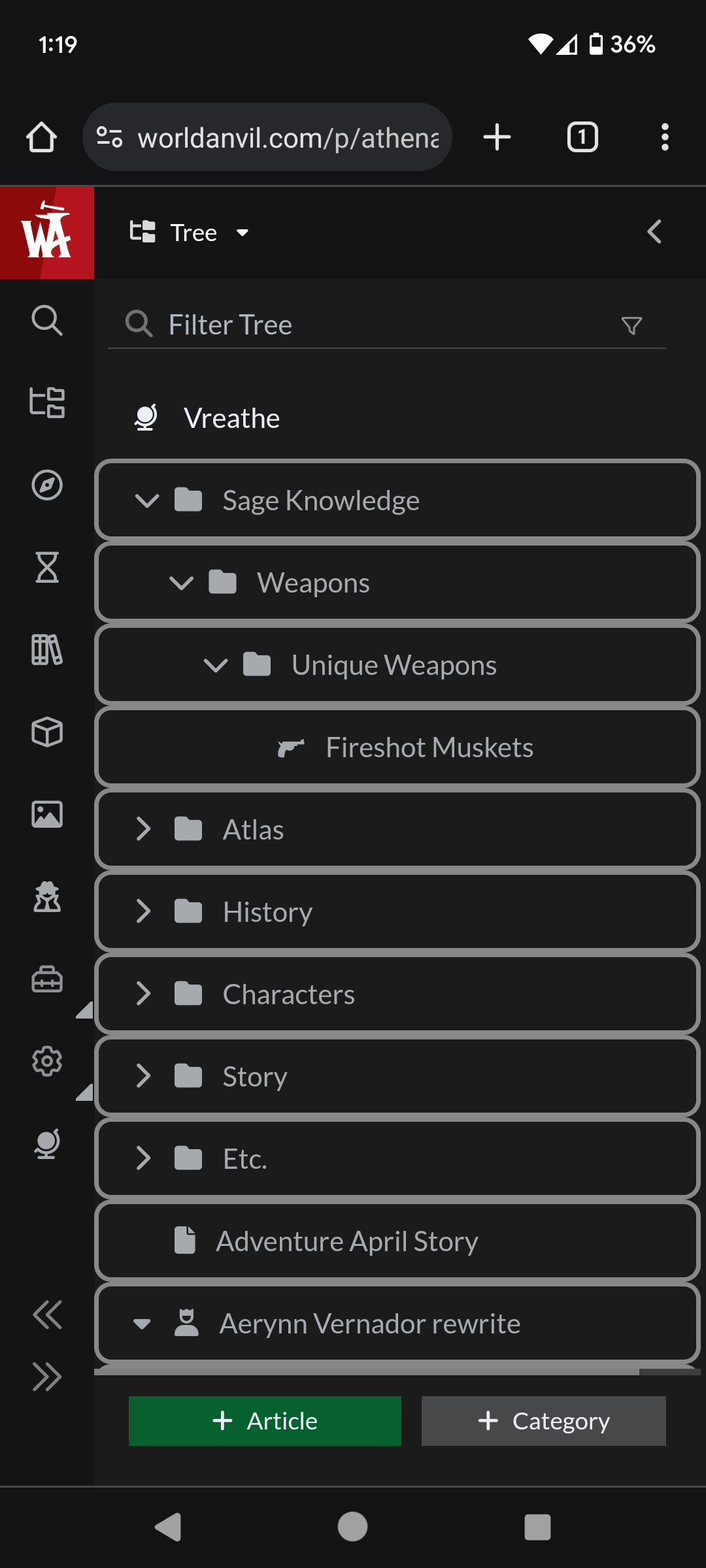Open the books library sidebar icon

47,649
